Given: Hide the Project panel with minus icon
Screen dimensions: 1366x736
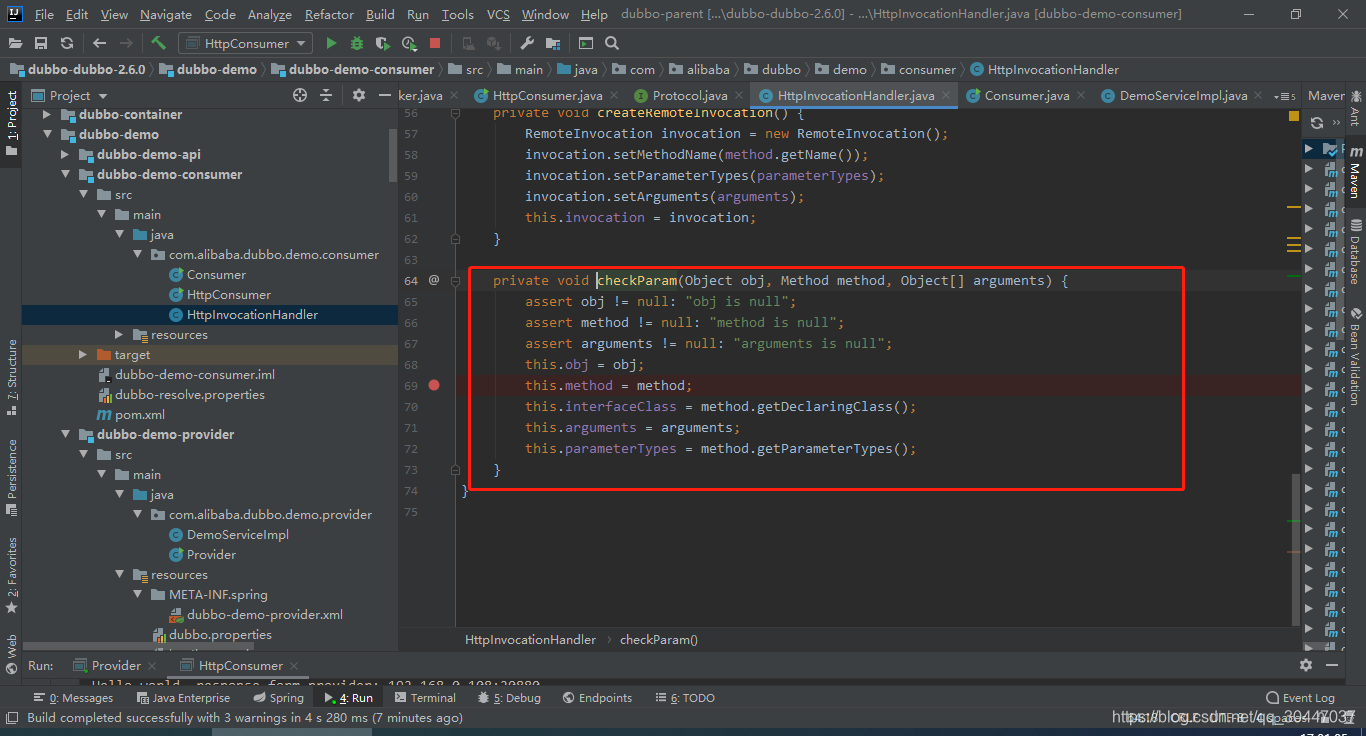Looking at the screenshot, I should [384, 95].
